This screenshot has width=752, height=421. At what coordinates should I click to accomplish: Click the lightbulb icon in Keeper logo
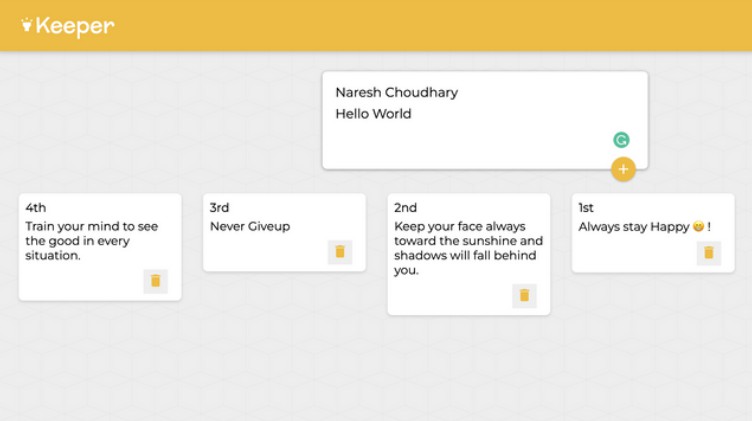click(27, 25)
